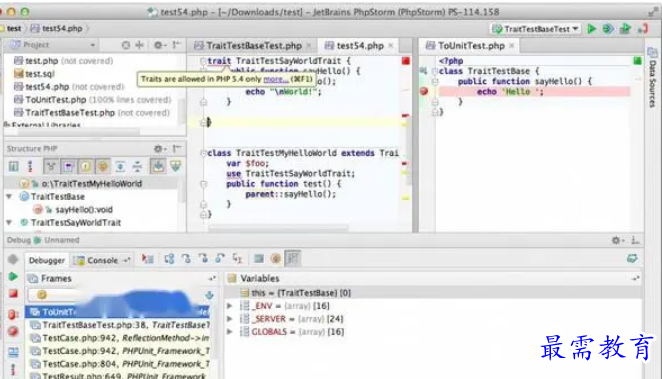This screenshot has width=662, height=379.
Task: Open Debugger tab in Debug panel
Action: (46, 260)
